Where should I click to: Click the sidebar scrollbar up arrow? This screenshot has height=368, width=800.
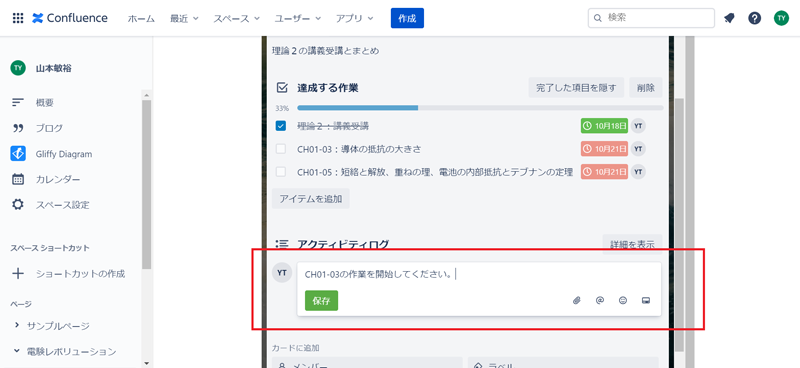point(146,95)
